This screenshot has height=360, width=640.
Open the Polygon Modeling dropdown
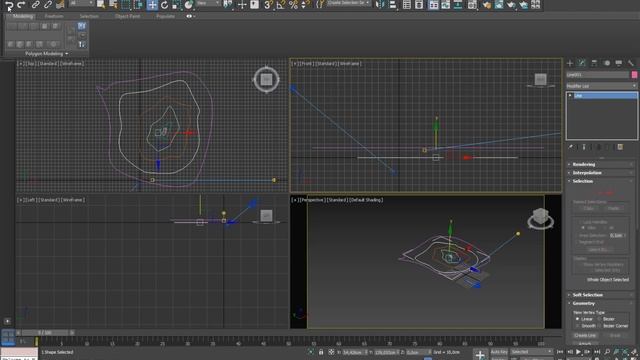coord(47,53)
